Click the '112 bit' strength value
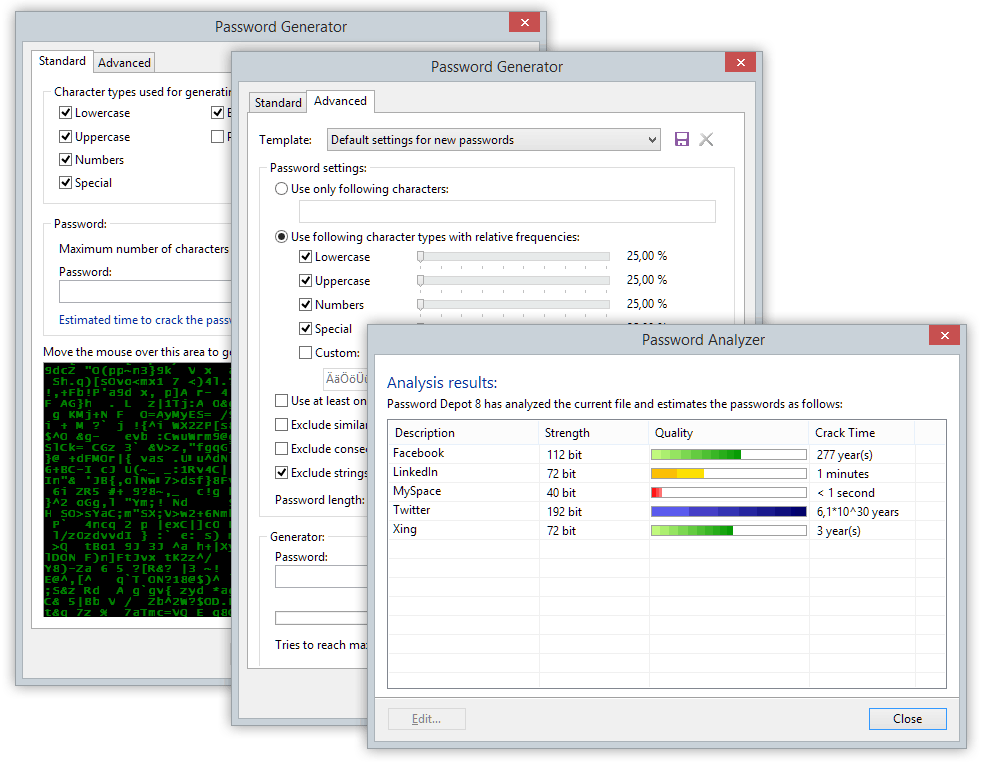 (564, 455)
